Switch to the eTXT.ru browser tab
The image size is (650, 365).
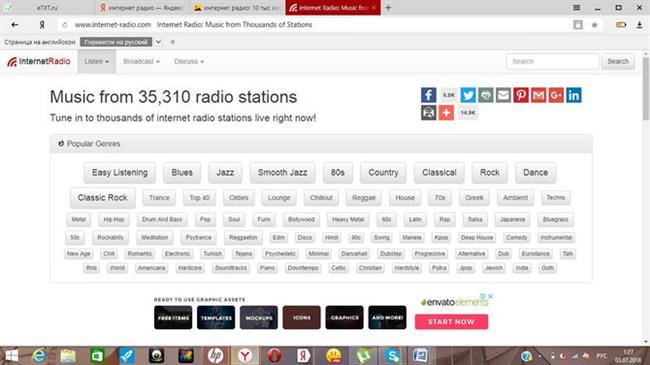coord(46,7)
